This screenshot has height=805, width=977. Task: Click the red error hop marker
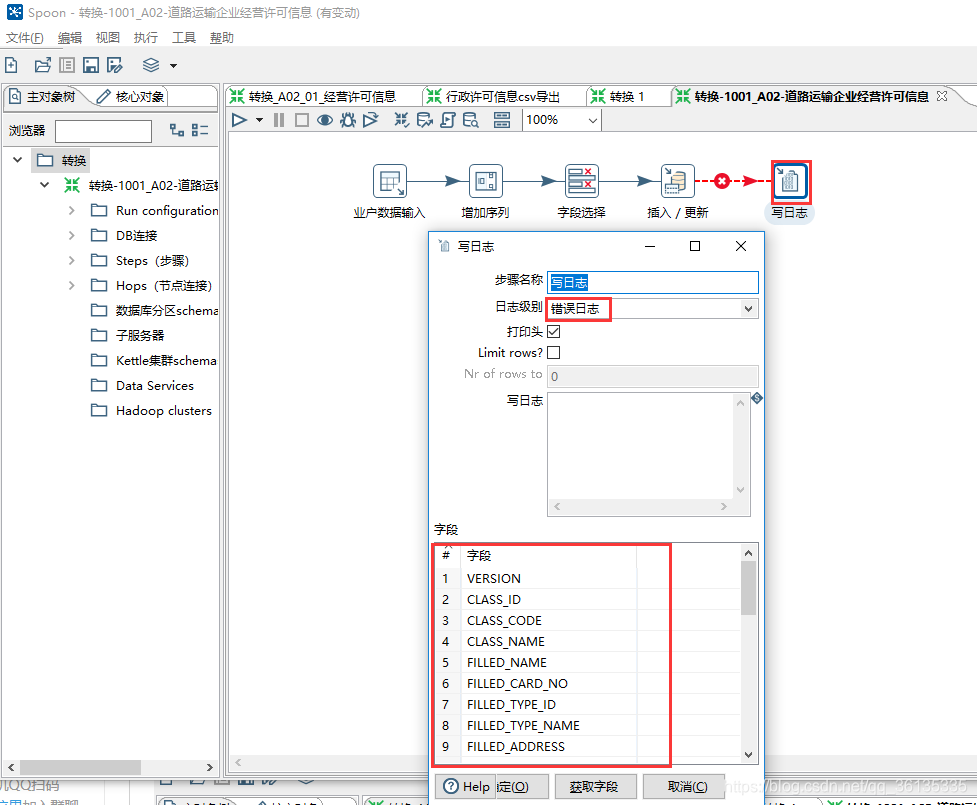(x=722, y=181)
